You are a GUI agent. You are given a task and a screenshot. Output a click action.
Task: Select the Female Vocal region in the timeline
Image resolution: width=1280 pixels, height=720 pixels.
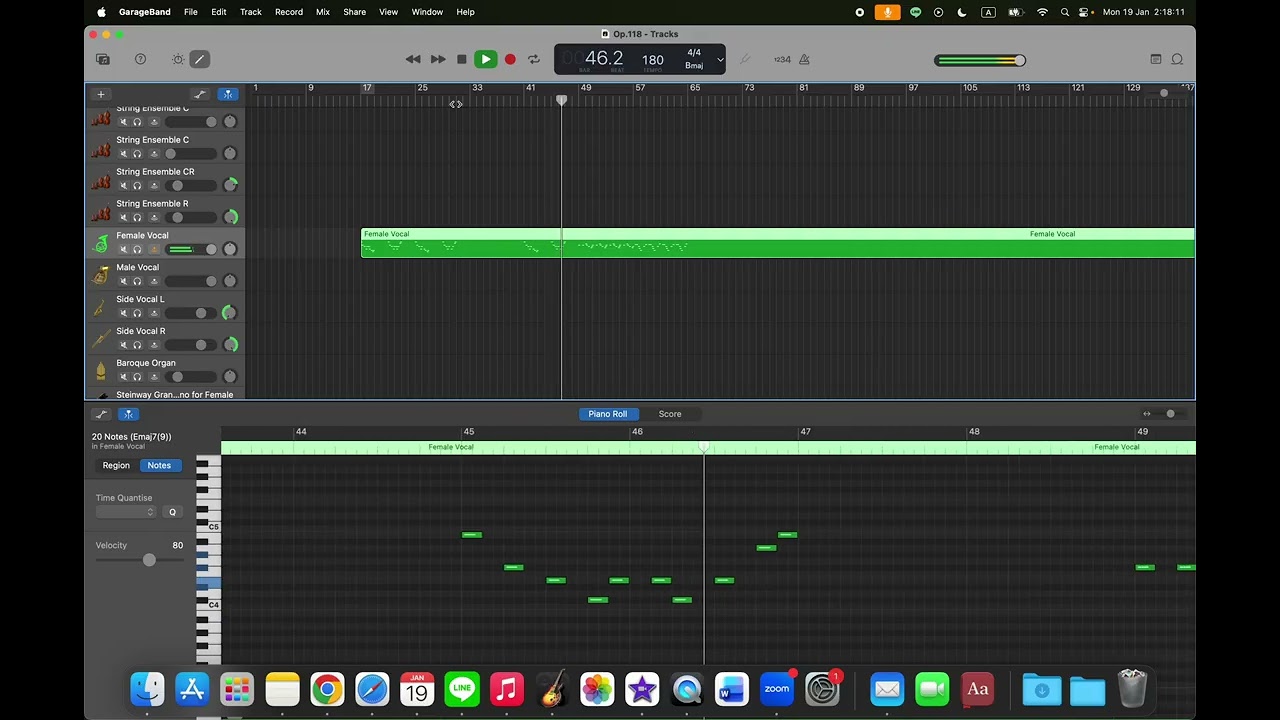[x=778, y=243]
